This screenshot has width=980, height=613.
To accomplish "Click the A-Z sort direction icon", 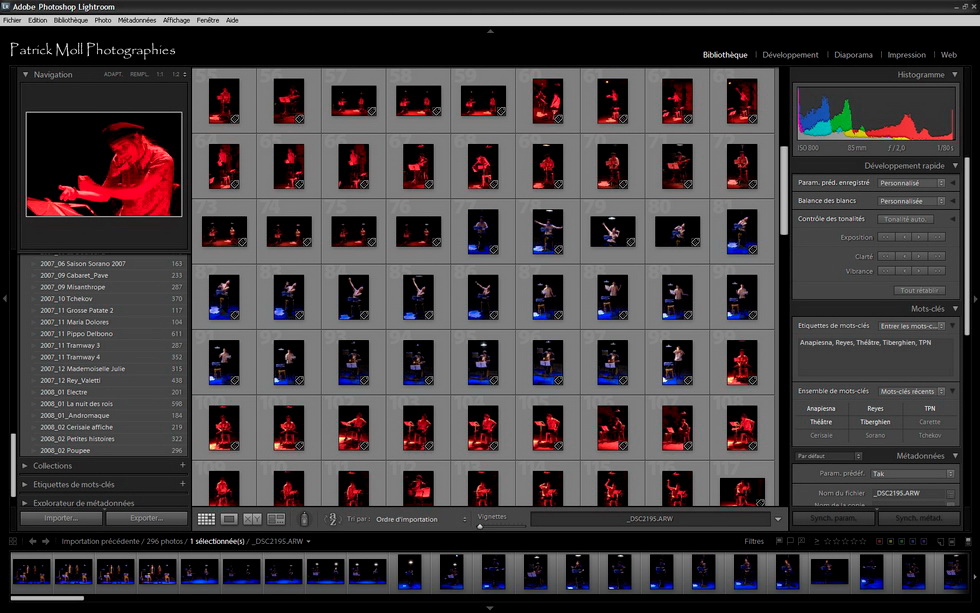I will (x=332, y=519).
